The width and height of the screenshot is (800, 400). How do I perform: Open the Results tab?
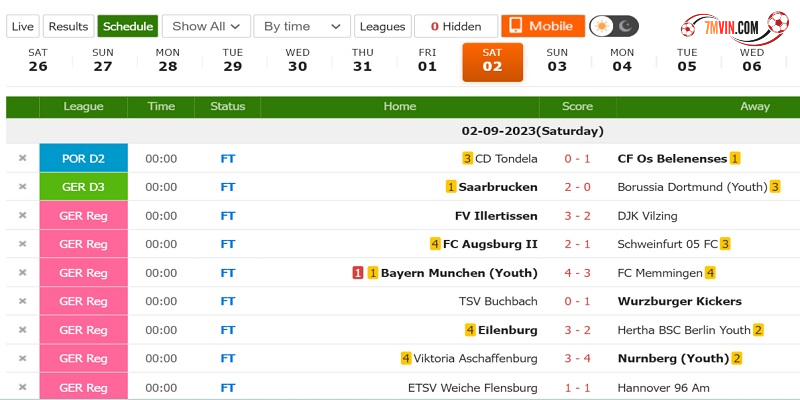coord(68,26)
